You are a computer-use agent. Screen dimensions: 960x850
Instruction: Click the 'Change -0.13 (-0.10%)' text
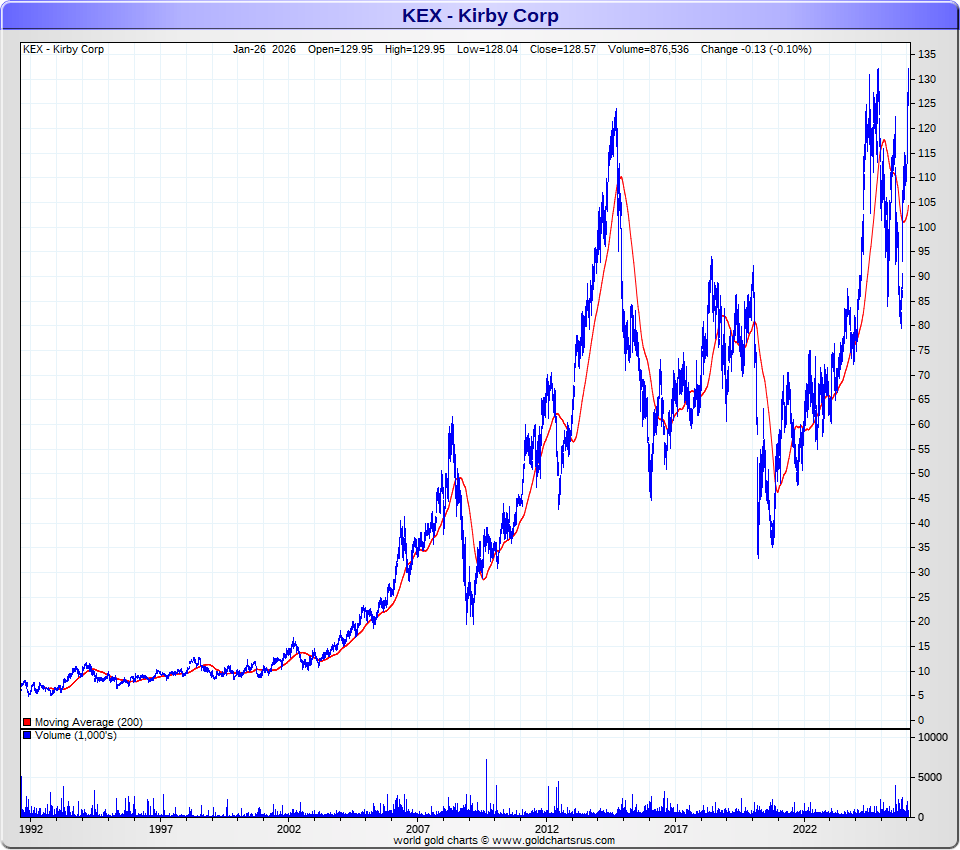pos(756,50)
